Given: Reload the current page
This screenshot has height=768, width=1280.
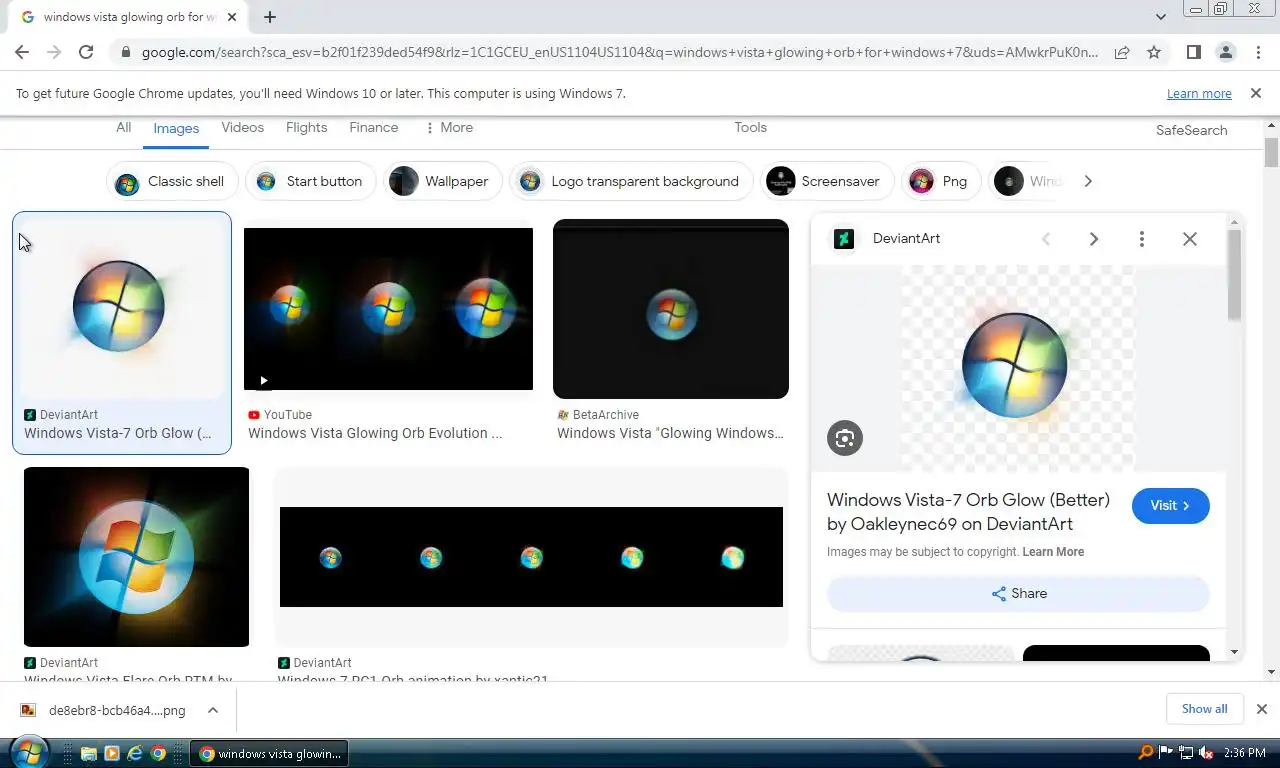Looking at the screenshot, I should click(86, 52).
